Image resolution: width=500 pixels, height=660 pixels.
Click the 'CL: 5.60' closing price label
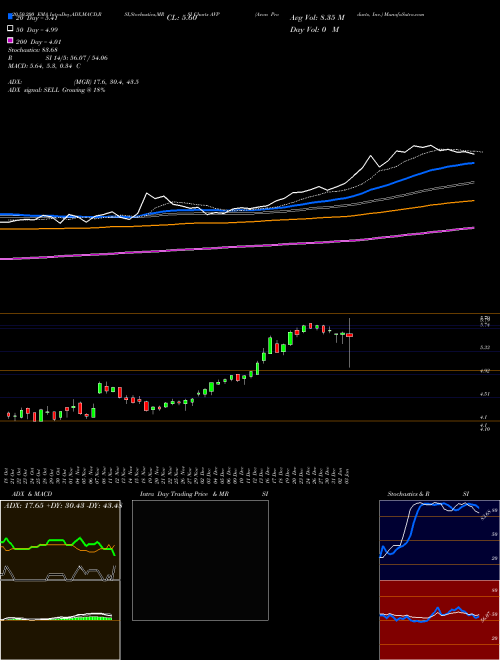tap(182, 18)
